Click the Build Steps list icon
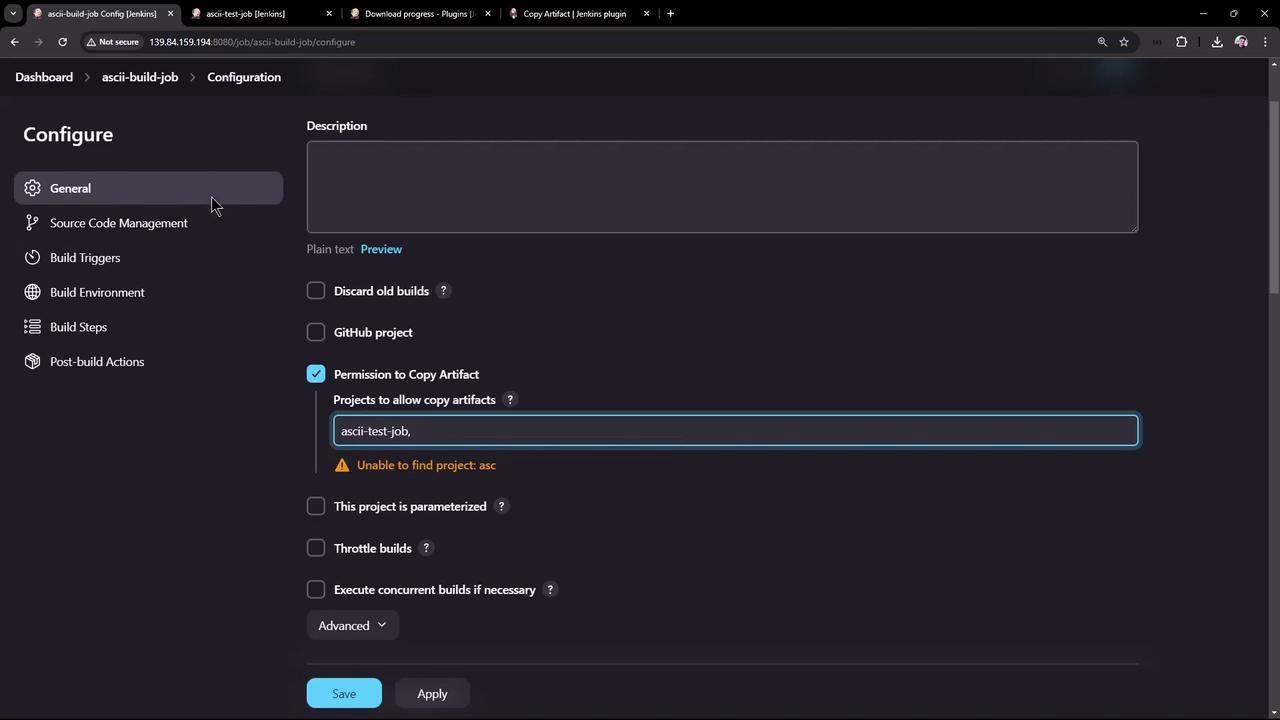 click(32, 327)
